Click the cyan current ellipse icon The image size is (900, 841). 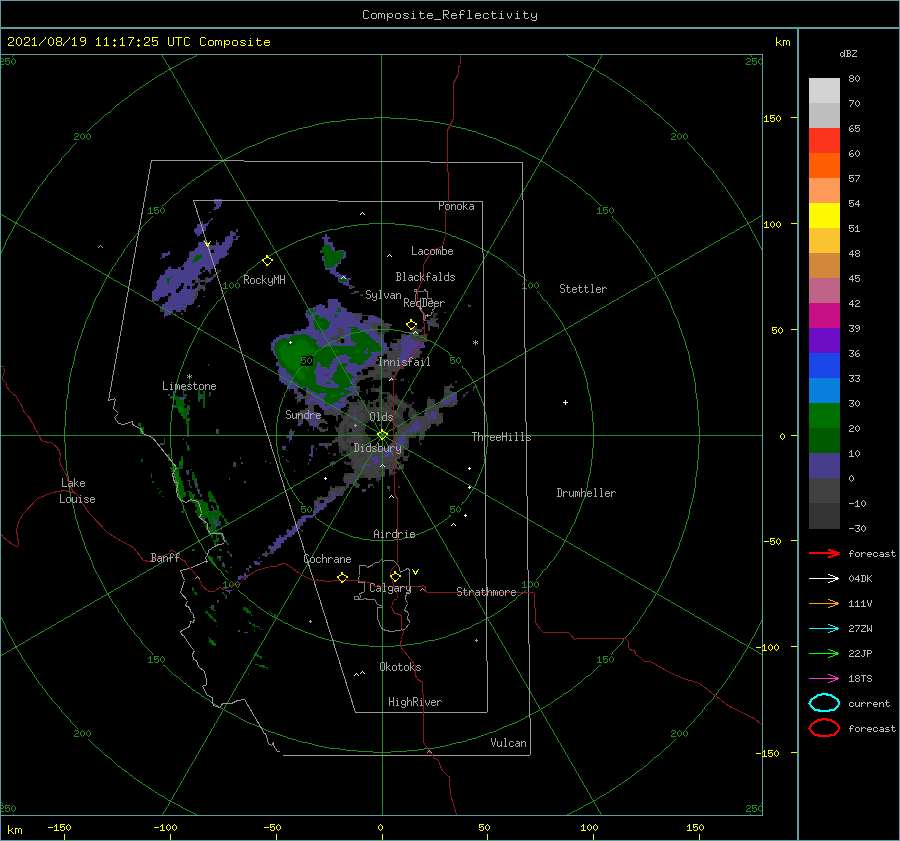click(824, 703)
